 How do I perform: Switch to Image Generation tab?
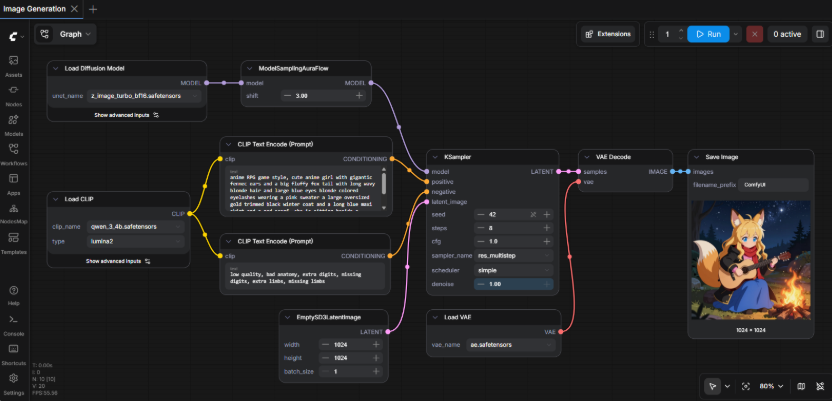(x=34, y=9)
